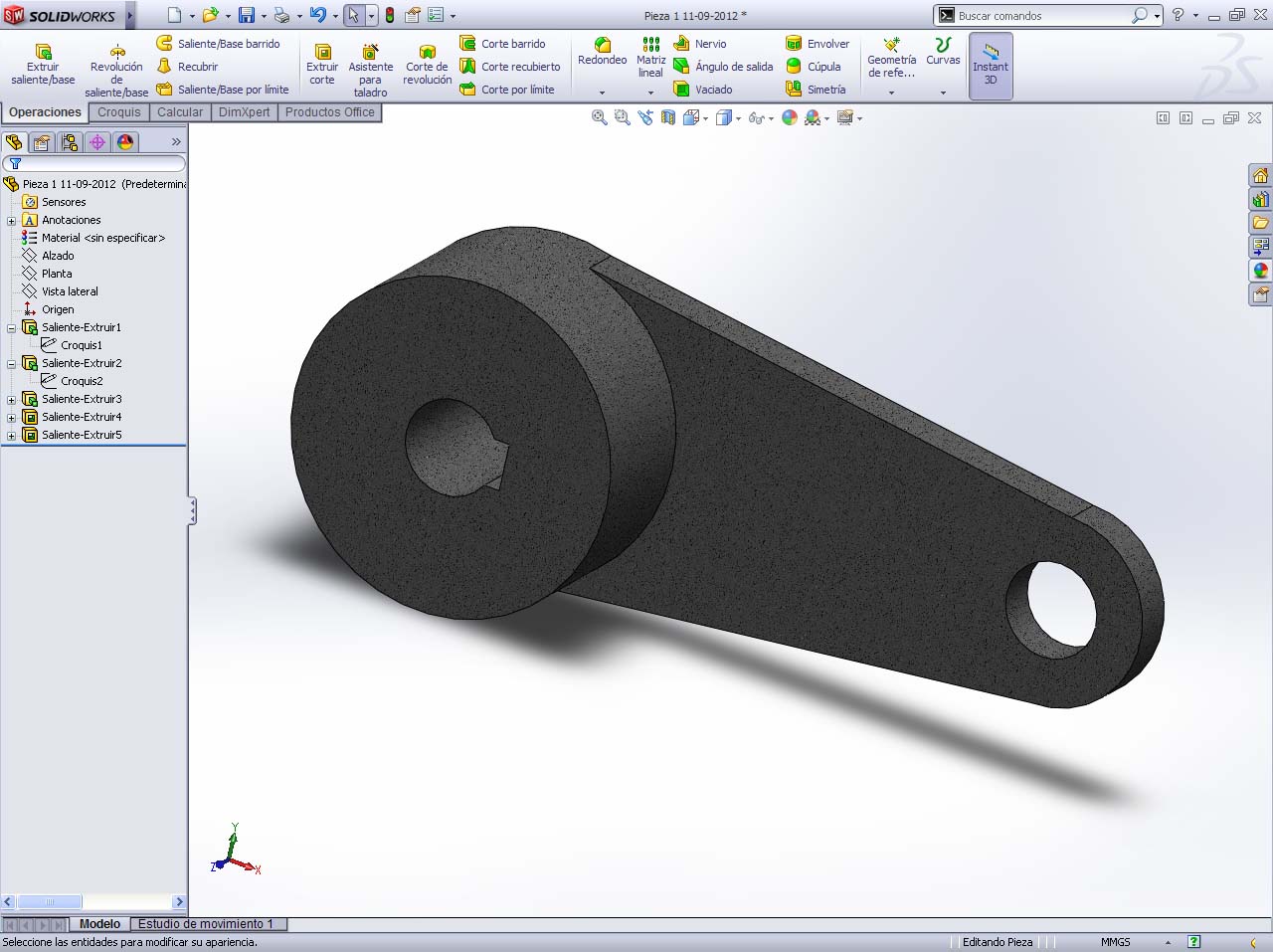Open Geometría de referencia

click(x=891, y=58)
